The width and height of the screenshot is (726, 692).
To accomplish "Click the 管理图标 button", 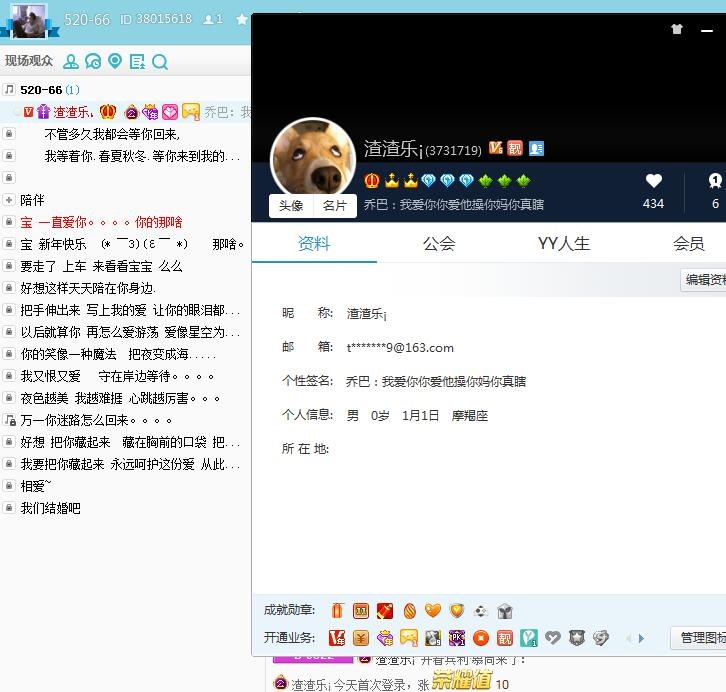I will point(699,638).
